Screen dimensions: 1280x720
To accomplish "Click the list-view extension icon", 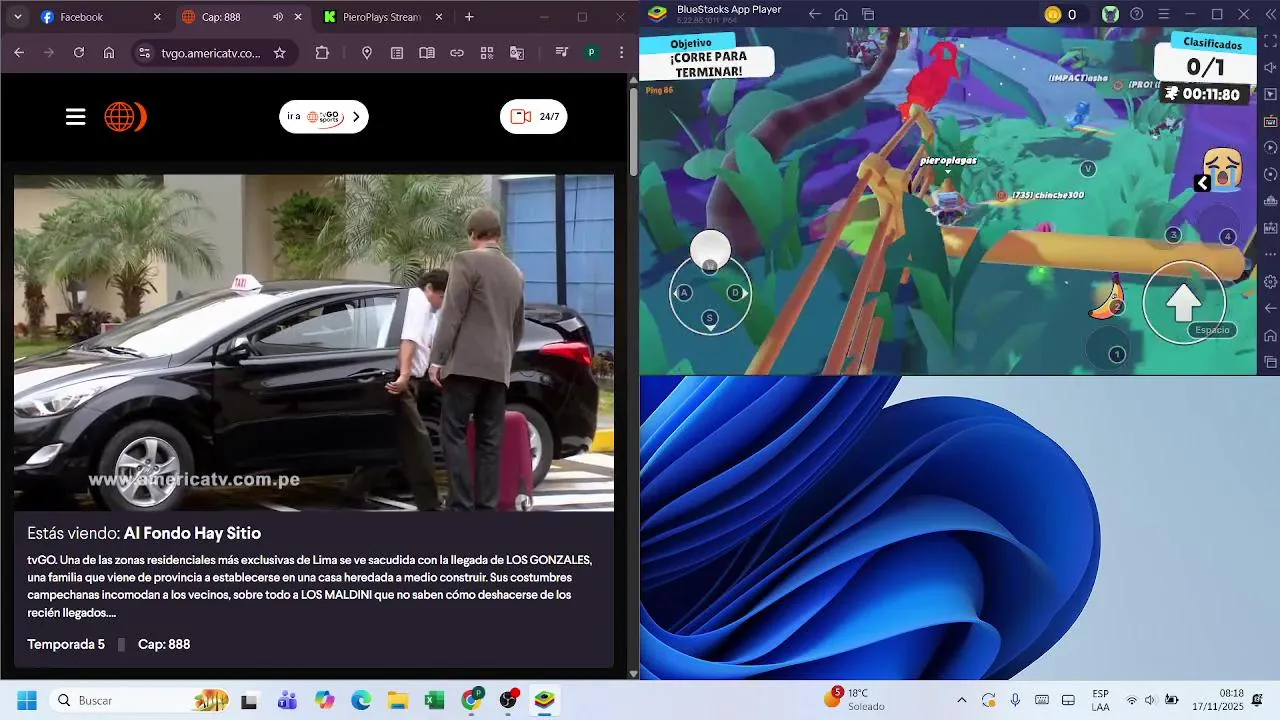I will [x=397, y=53].
